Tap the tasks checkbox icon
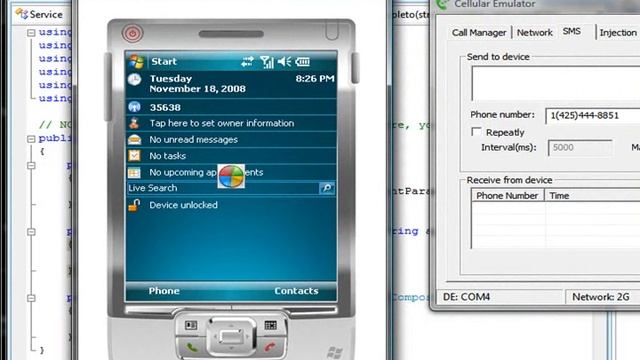This screenshot has height=360, width=640. 134,156
